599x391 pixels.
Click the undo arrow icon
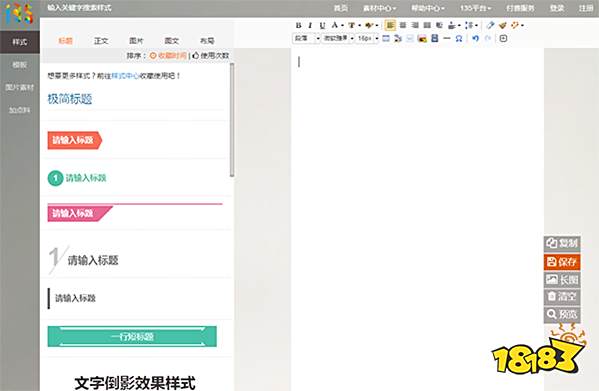point(475,38)
